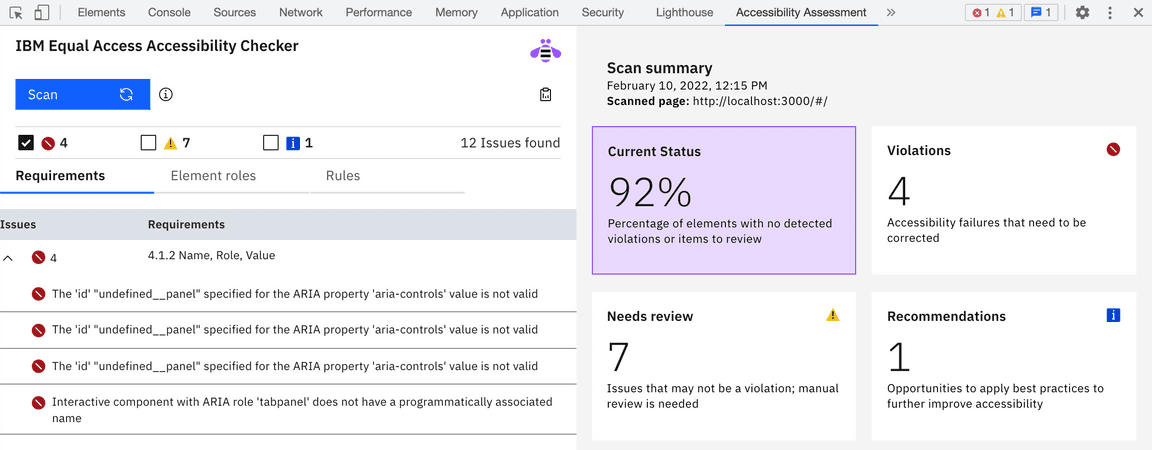Image resolution: width=1152 pixels, height=450 pixels.
Task: Switch to the Element roles tab
Action: pyautogui.click(x=213, y=176)
